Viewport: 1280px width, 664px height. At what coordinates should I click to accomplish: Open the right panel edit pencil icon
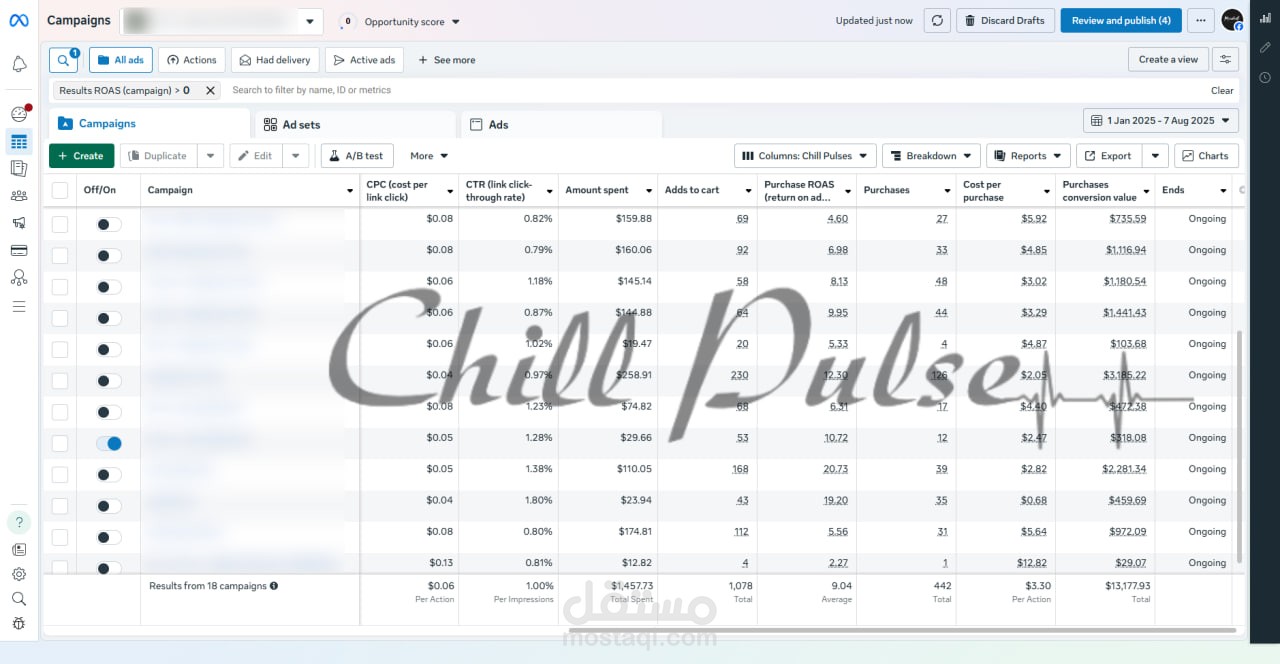[1265, 47]
